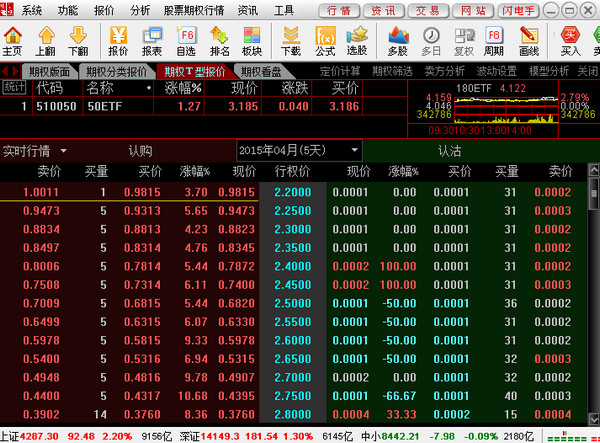600x443 pixels.
Task: Open the 排名 ranking icon
Action: 219,40
